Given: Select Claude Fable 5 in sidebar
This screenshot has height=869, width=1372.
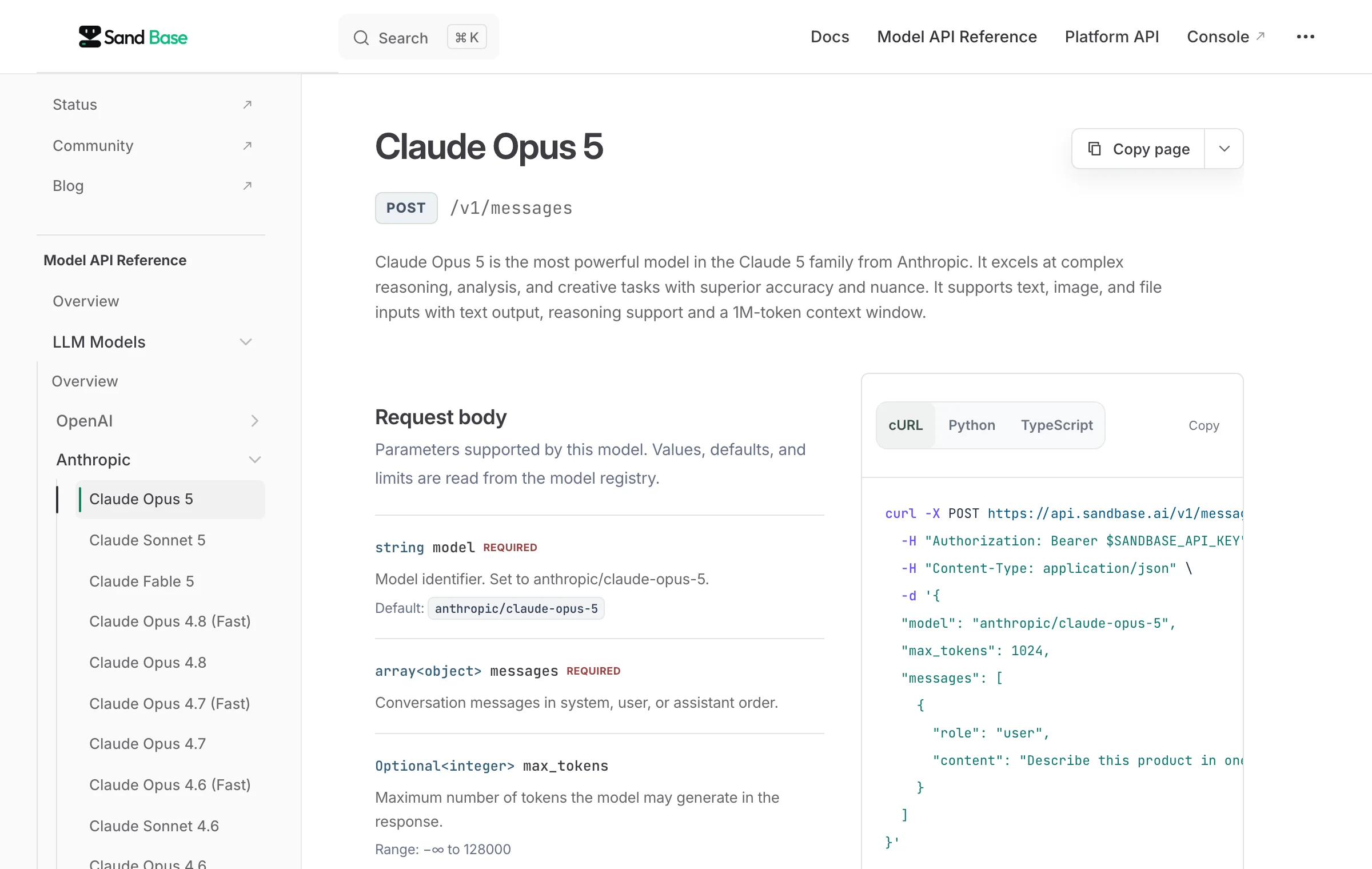Looking at the screenshot, I should click(x=142, y=581).
